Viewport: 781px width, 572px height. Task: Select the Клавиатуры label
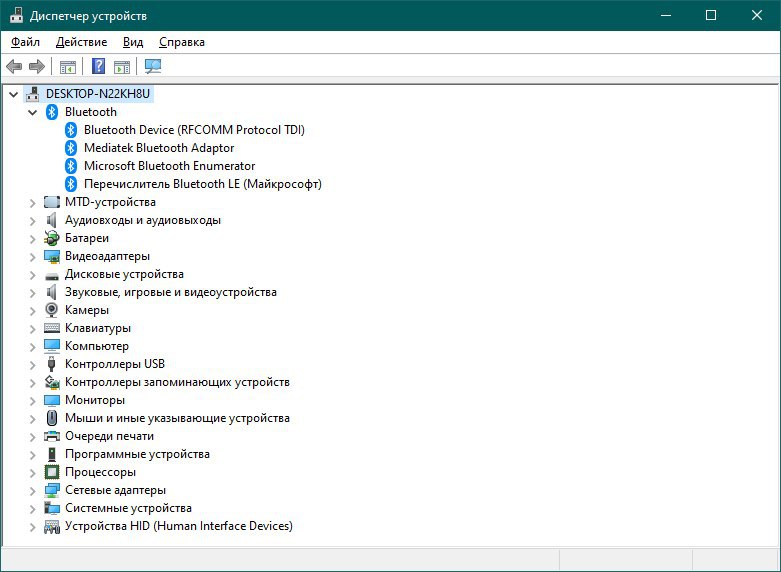[98, 328]
